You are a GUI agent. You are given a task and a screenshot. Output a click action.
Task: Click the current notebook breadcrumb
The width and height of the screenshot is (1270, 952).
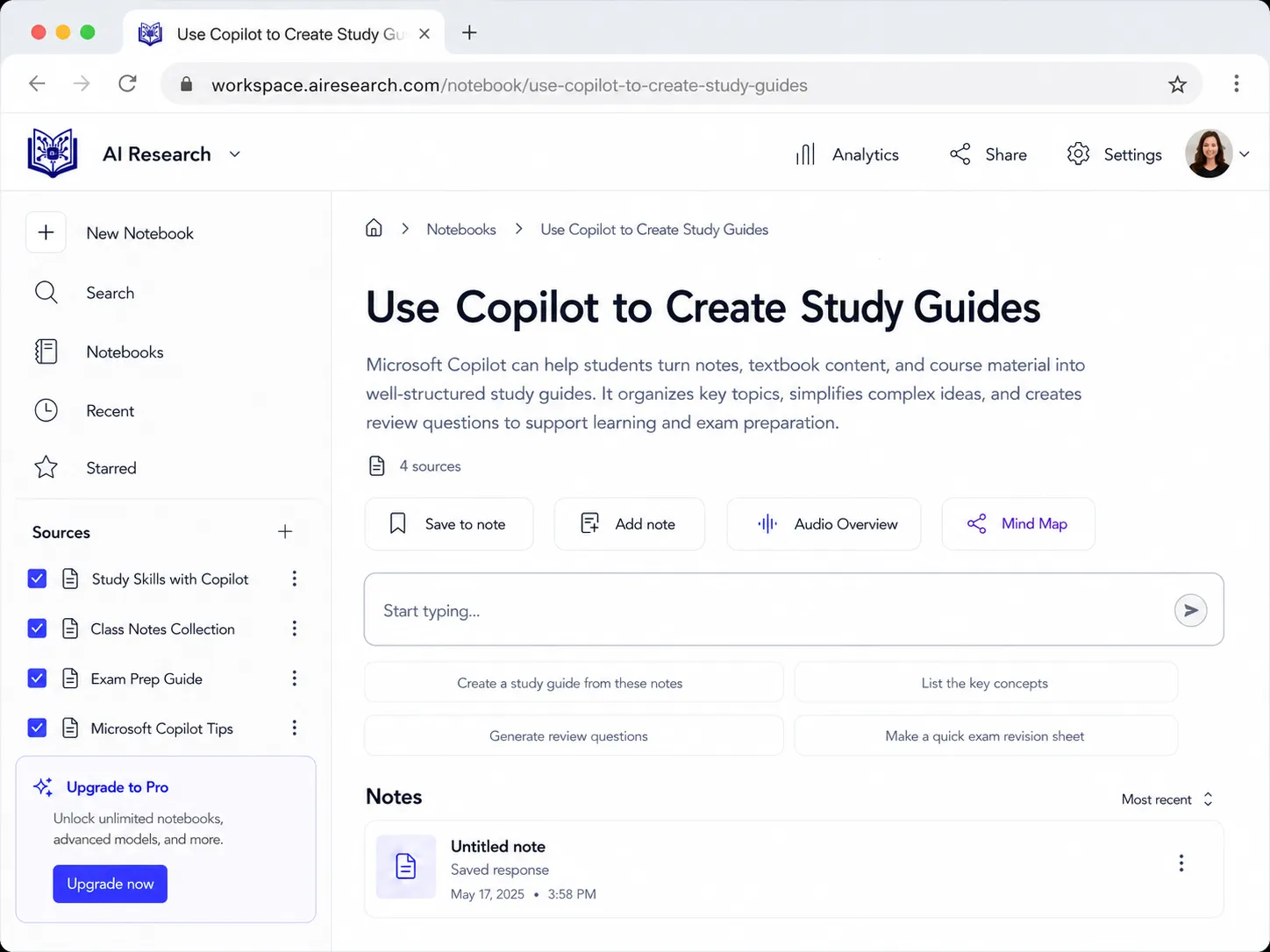point(654,230)
